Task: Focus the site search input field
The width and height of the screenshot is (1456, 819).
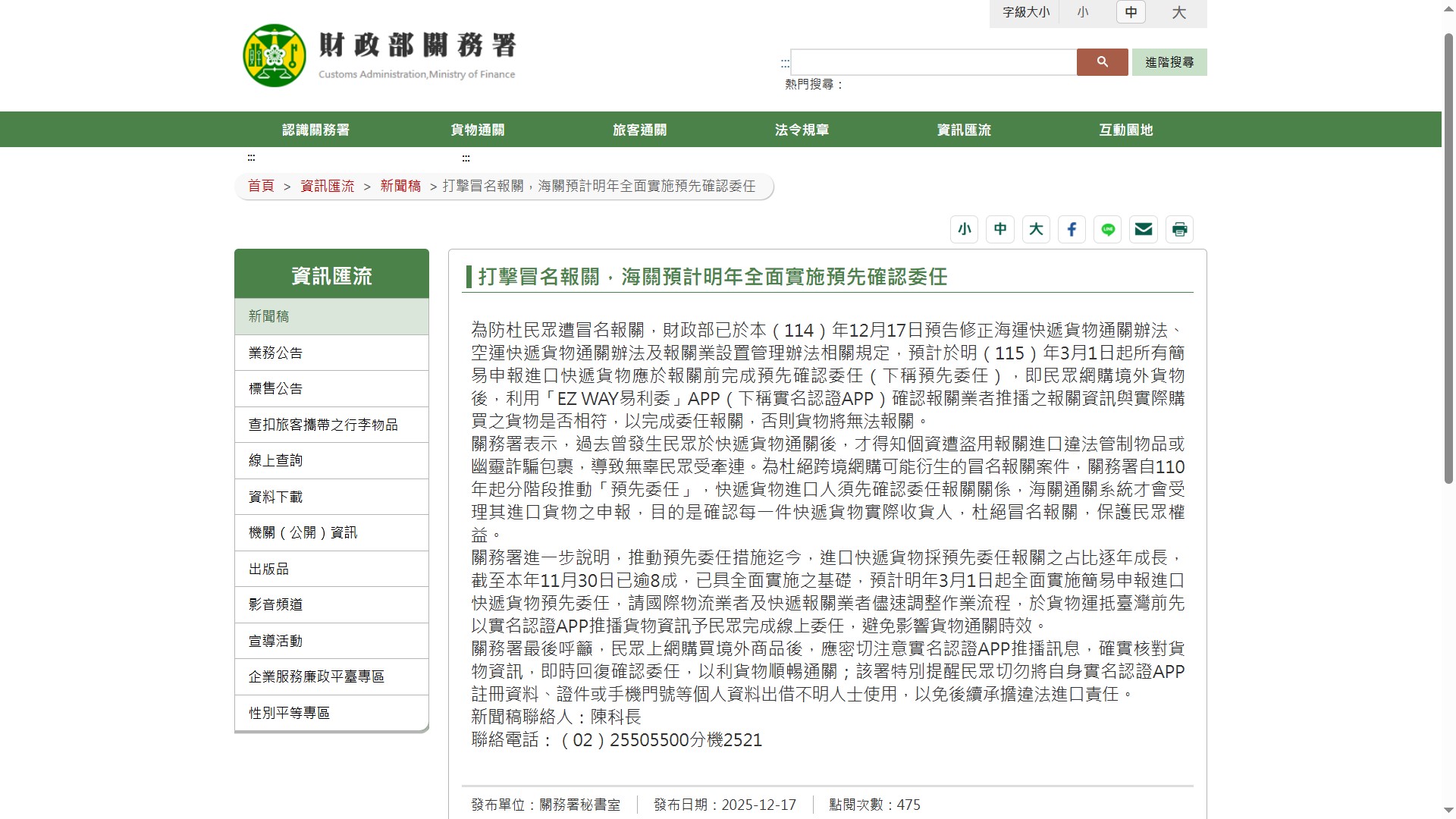Action: click(933, 62)
